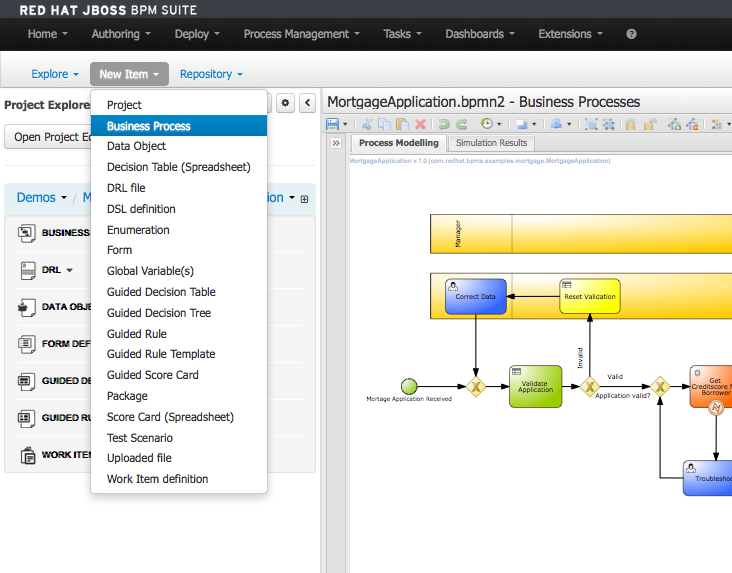Click the clock icon in the toolbar
The width and height of the screenshot is (732, 573).
pyautogui.click(x=486, y=124)
